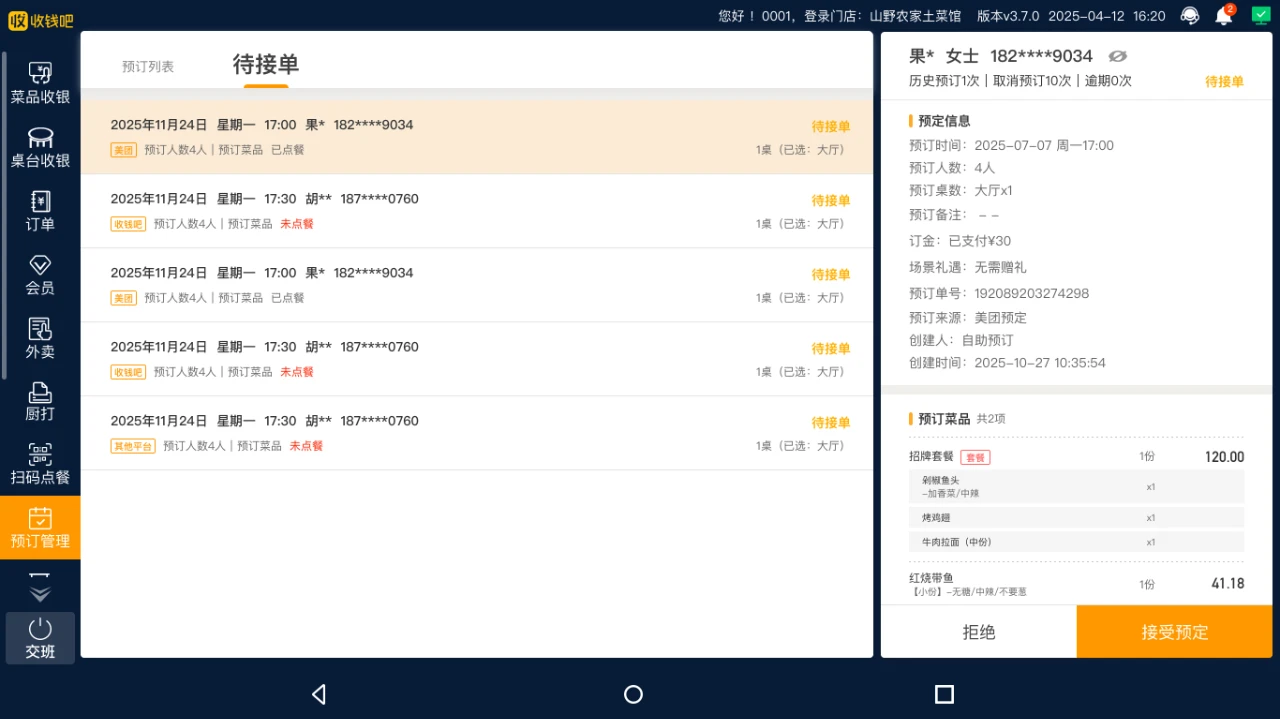Open 厨打 kitchen printing

[40, 402]
